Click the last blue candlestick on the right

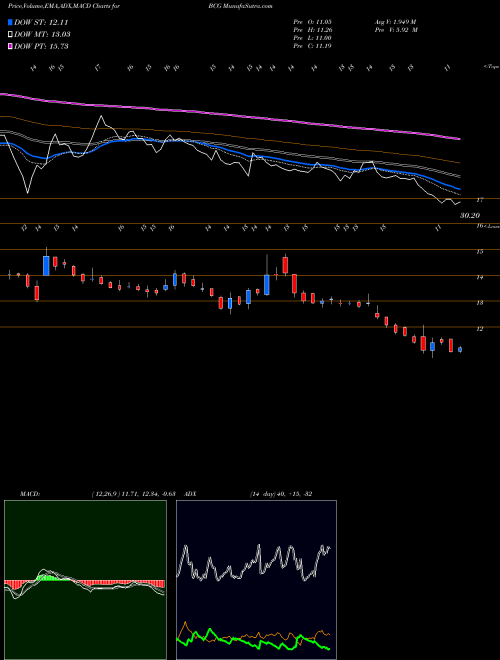coord(460,349)
